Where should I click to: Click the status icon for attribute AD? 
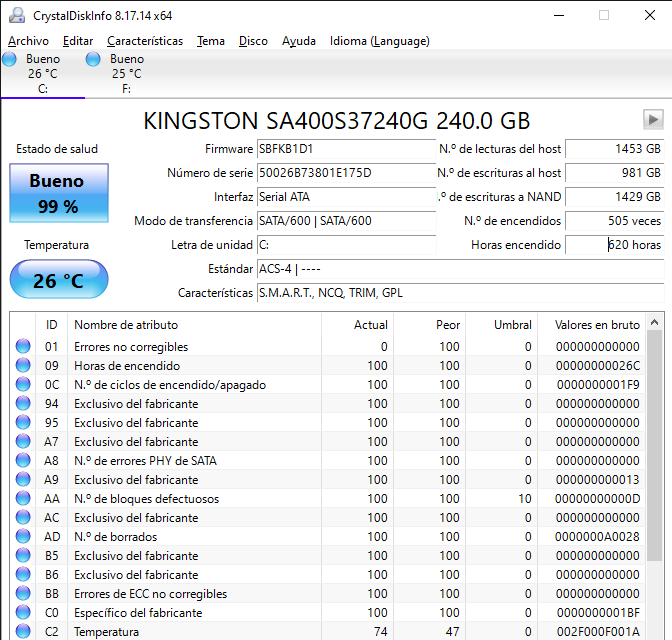coord(23,536)
